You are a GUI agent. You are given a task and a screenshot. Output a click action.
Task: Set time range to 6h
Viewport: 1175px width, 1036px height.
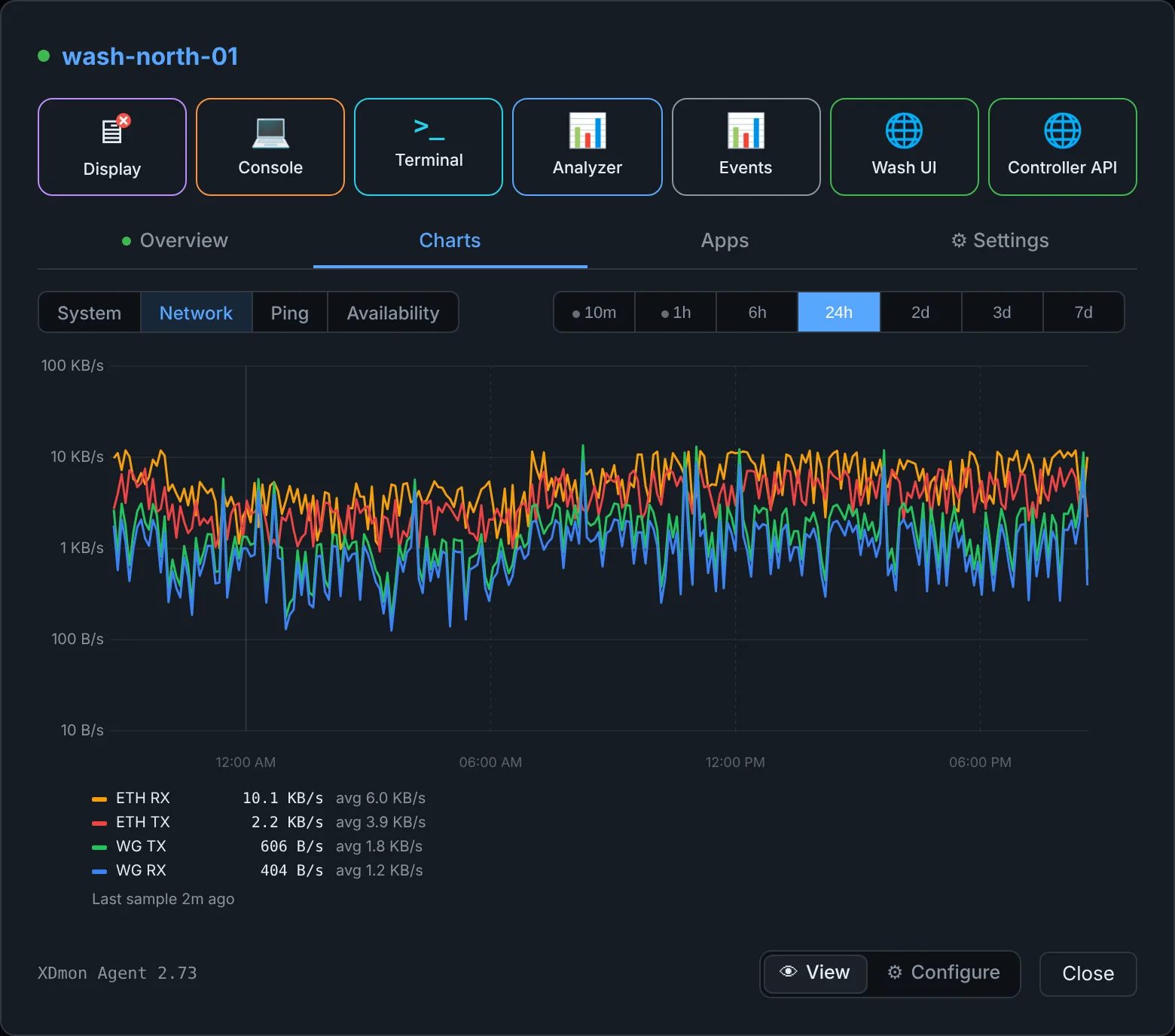pyautogui.click(x=757, y=313)
